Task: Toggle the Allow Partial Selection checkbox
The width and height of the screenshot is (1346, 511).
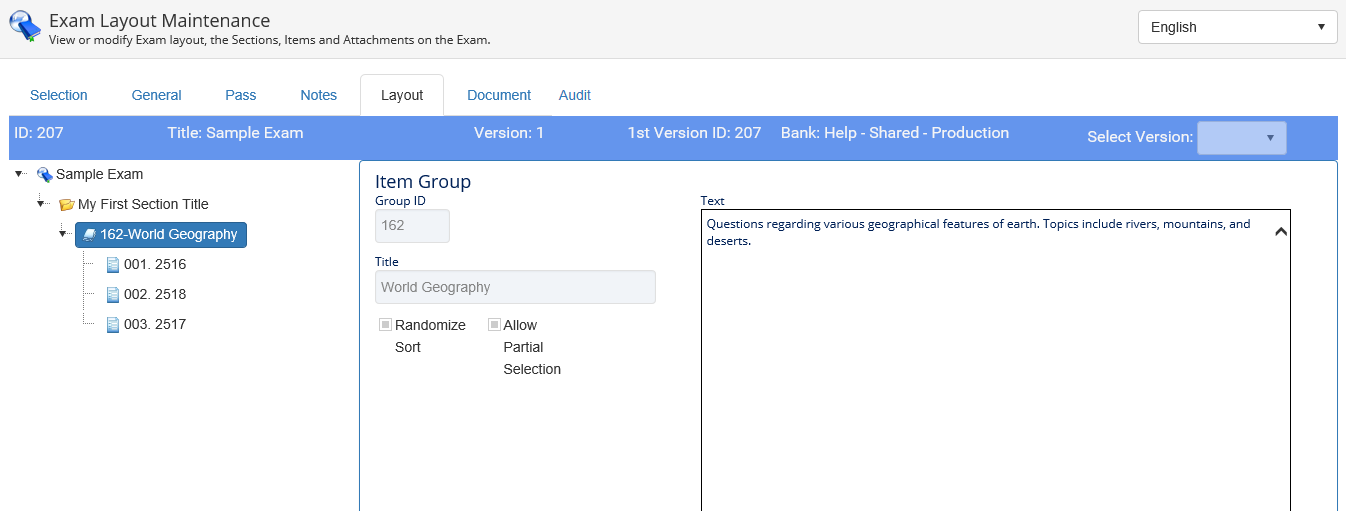Action: pos(494,325)
